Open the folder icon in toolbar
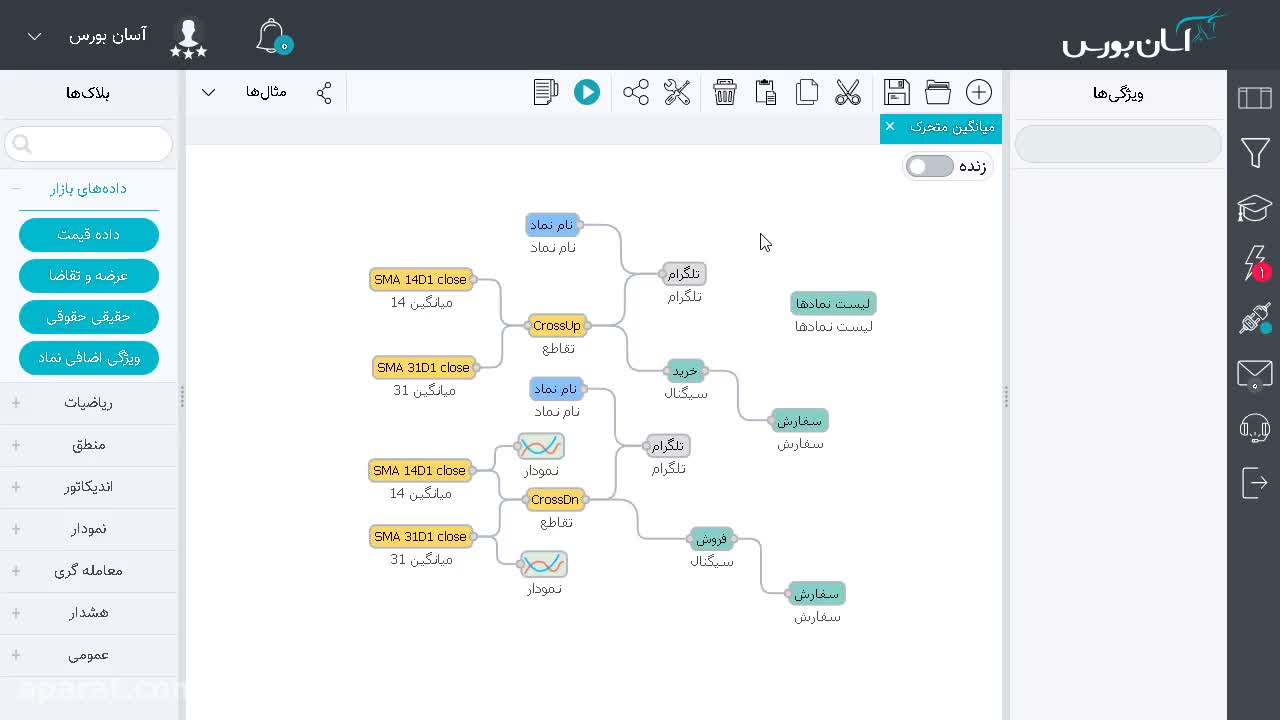1280x720 pixels. (938, 92)
